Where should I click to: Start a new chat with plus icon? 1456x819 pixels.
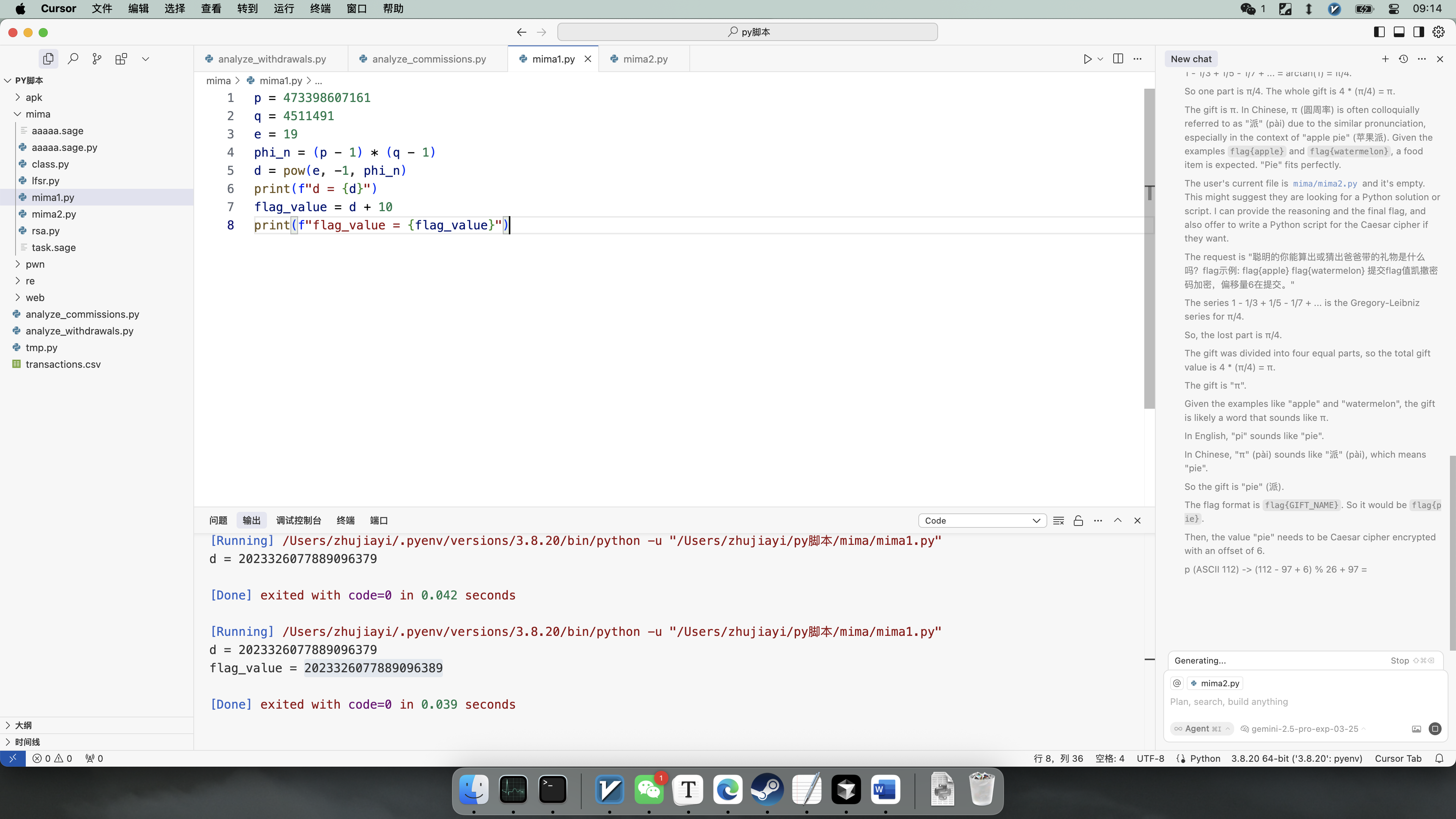pyautogui.click(x=1385, y=59)
